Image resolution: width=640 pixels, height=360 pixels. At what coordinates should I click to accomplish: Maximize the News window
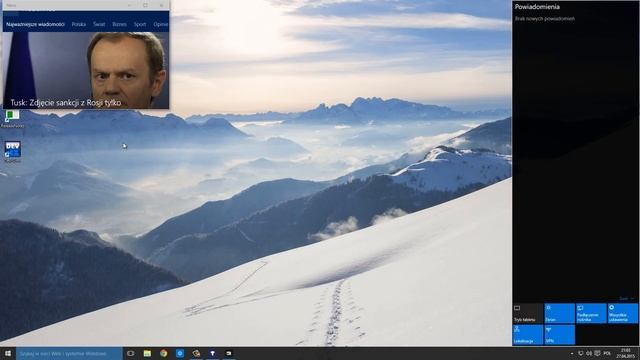tap(145, 5)
